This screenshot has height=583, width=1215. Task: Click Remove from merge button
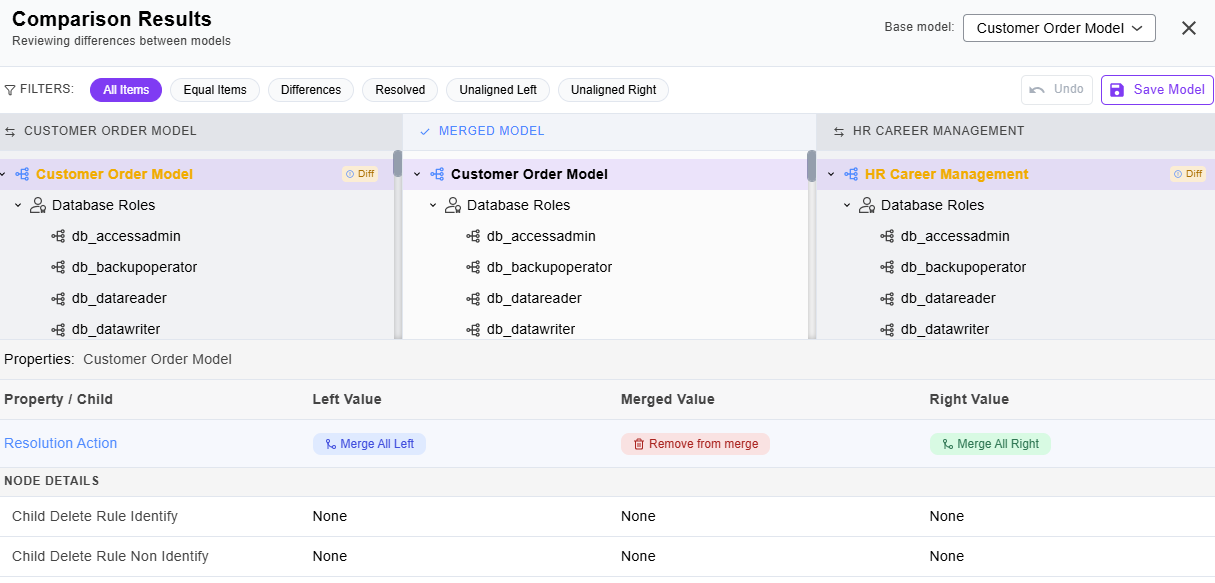[695, 444]
